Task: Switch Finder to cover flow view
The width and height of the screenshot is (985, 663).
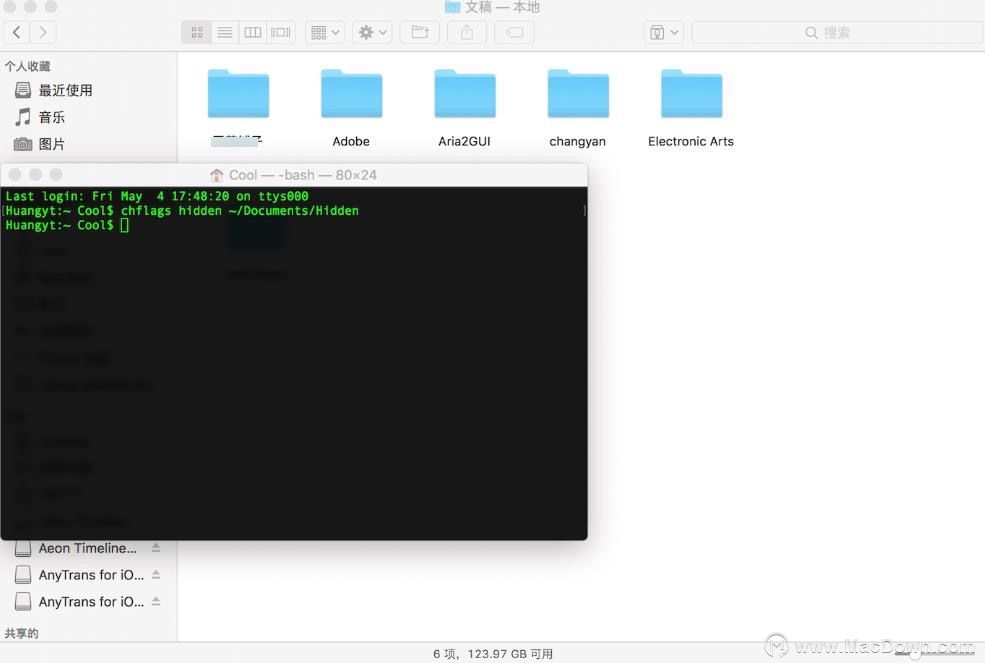Action: (280, 32)
